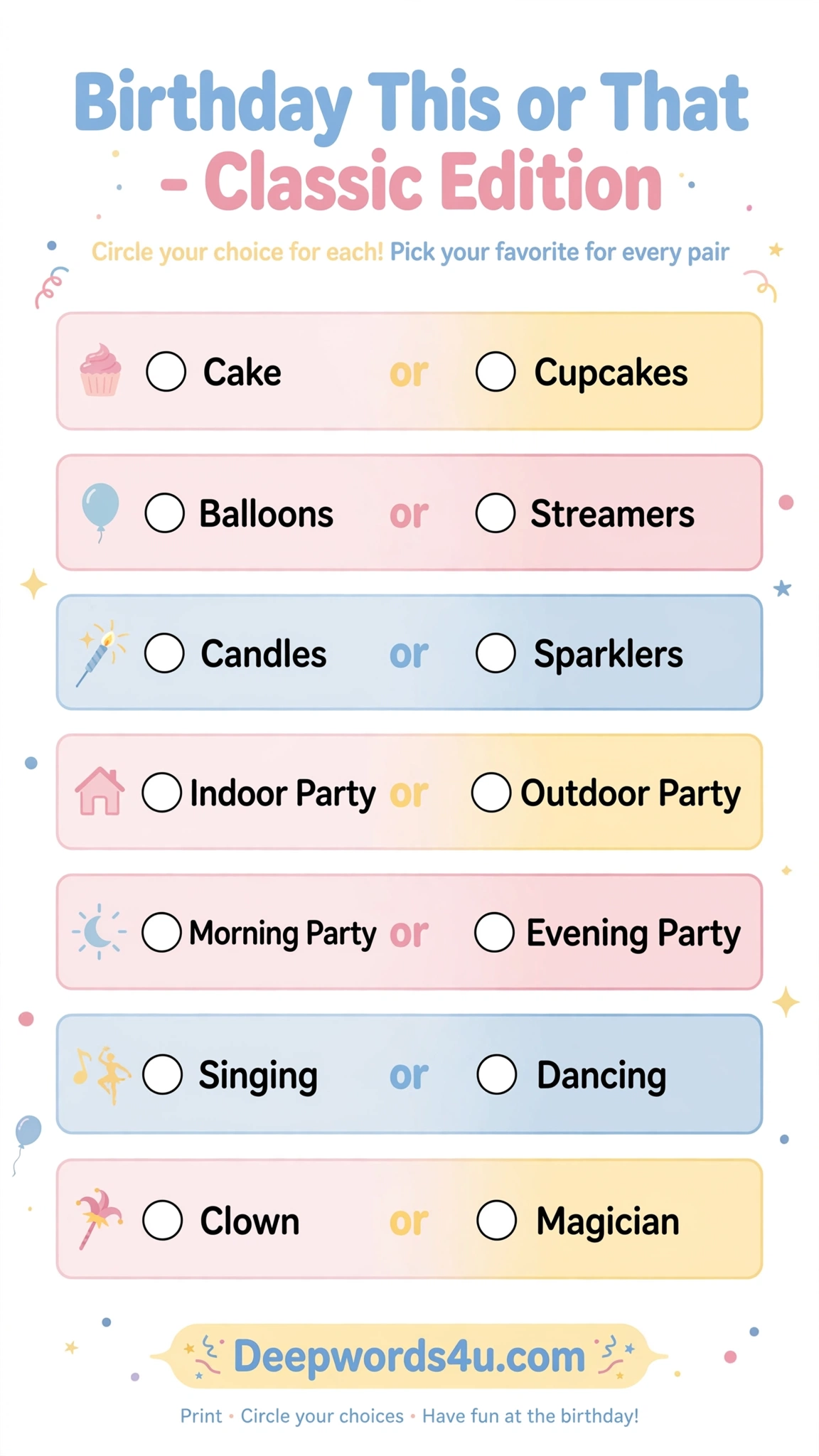Click the music note dancer icon

(102, 1074)
